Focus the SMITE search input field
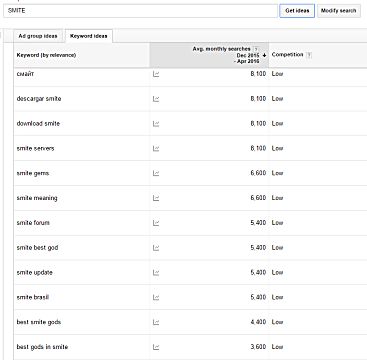The height and width of the screenshot is (360, 367). [140, 11]
